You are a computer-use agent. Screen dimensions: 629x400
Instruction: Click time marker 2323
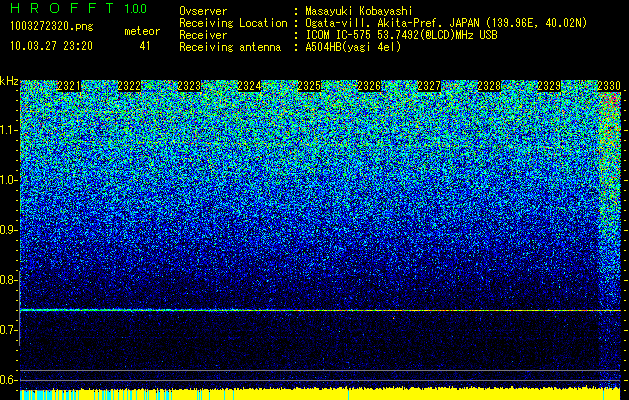coord(189,86)
